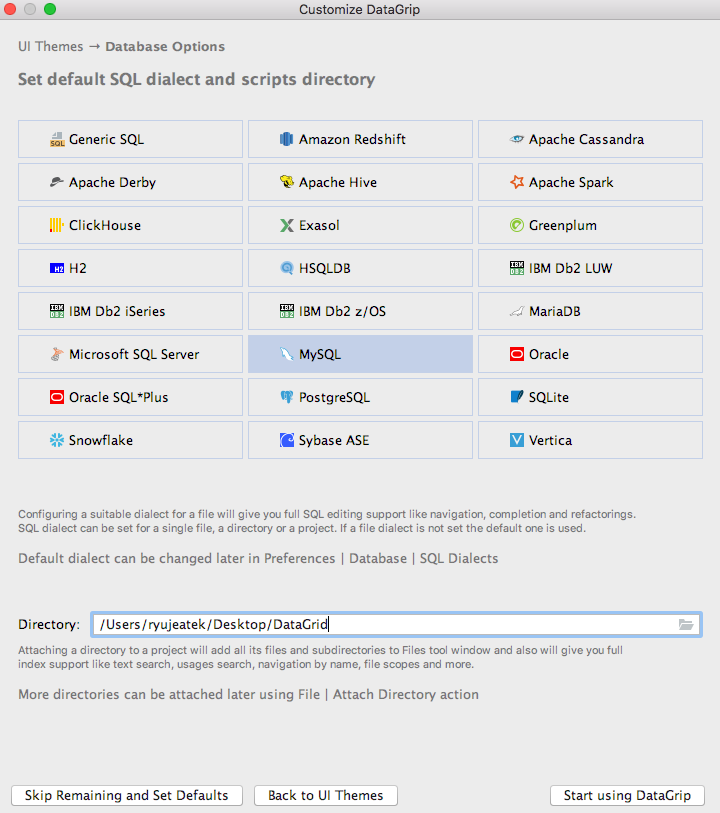Choose the ClickHouse dialect option
This screenshot has height=813, width=720.
pos(130,226)
